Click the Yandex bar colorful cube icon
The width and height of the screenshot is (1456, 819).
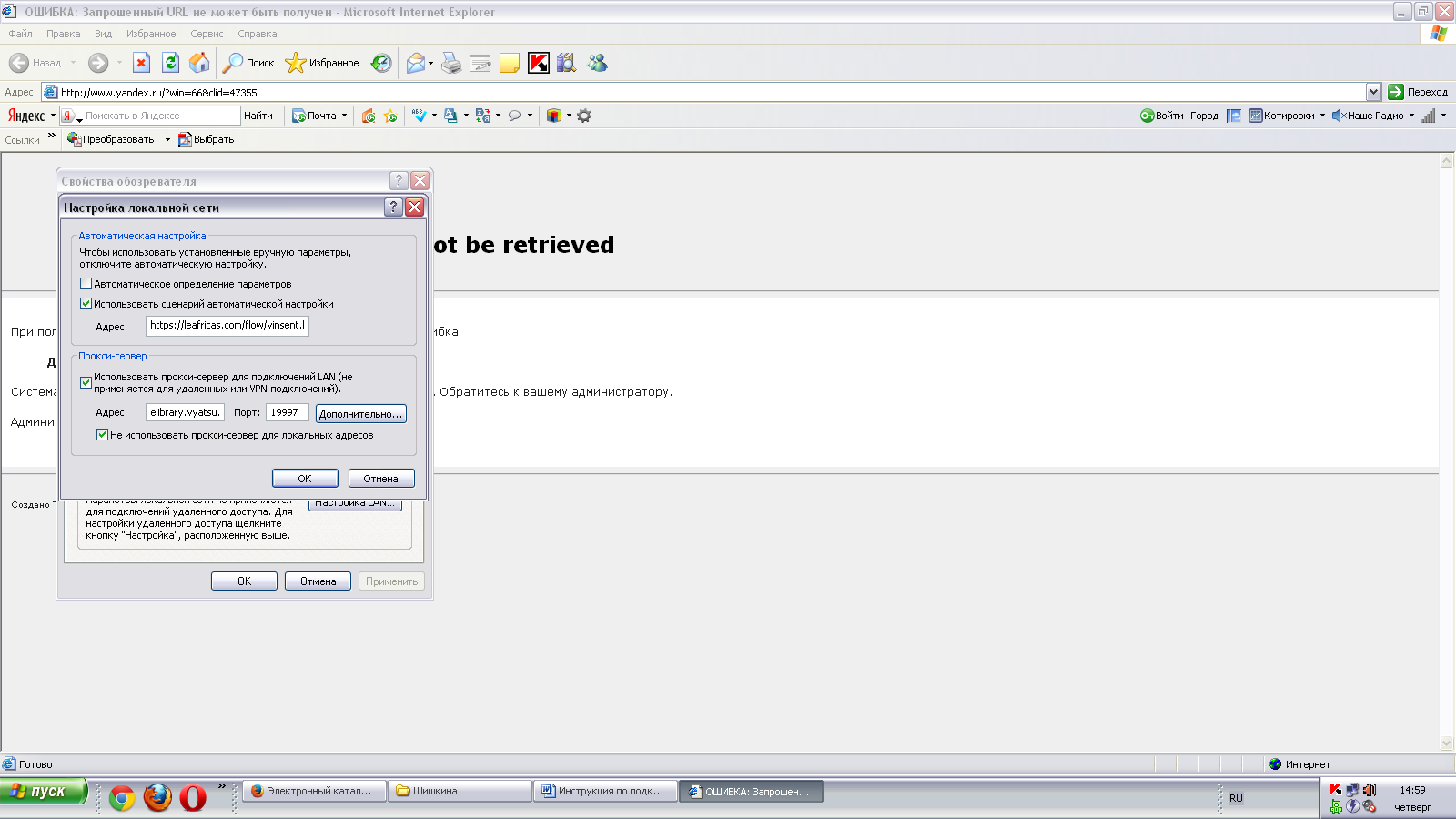click(553, 116)
